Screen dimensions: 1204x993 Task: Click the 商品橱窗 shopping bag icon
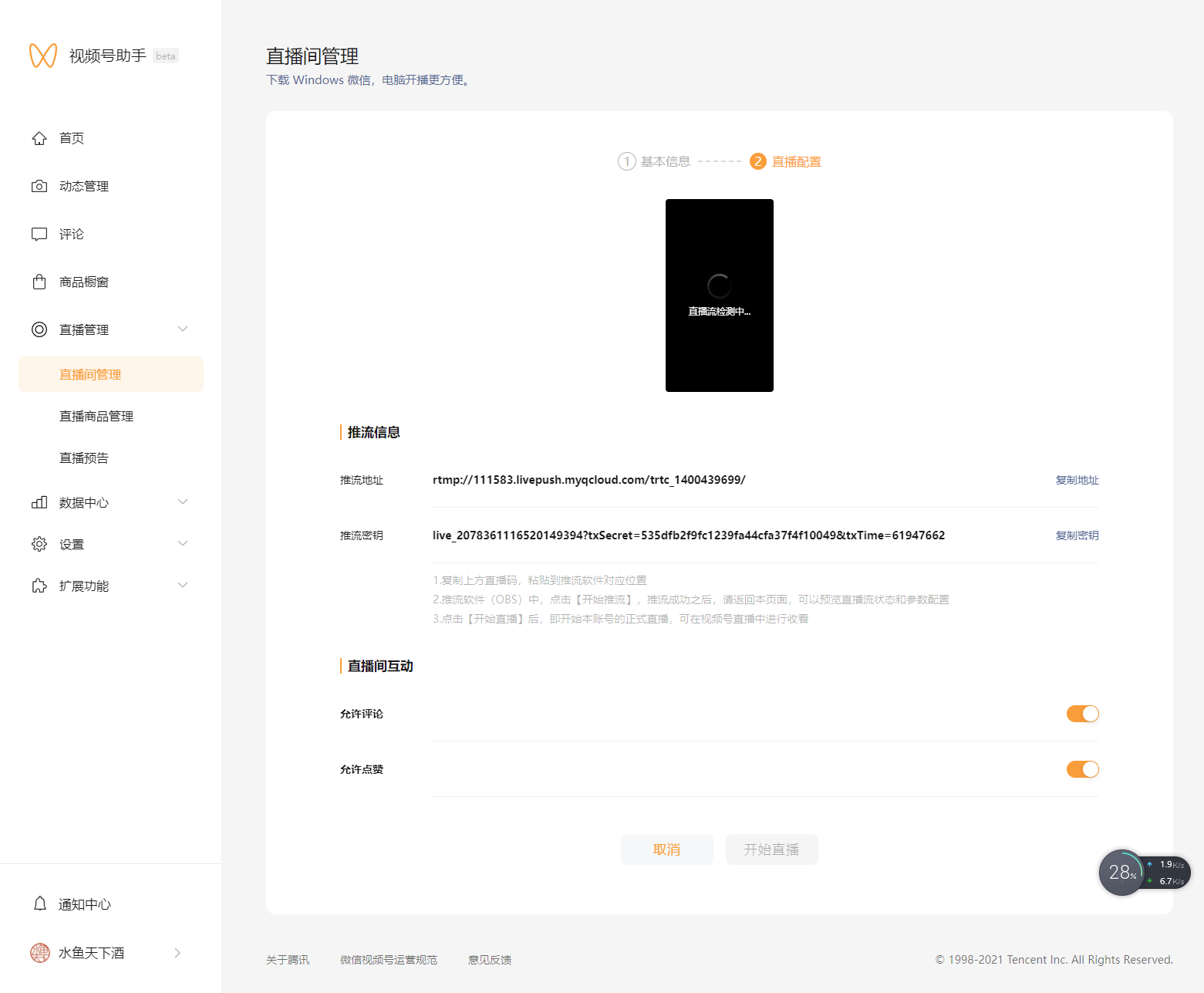click(39, 282)
